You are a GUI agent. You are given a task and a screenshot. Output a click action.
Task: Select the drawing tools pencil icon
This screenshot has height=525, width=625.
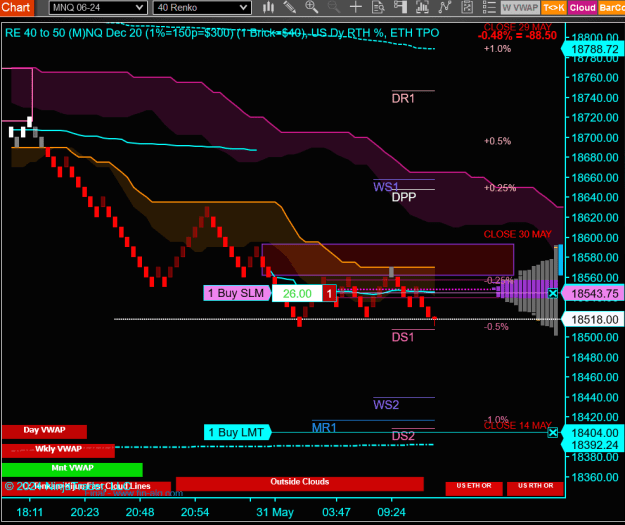tap(289, 7)
